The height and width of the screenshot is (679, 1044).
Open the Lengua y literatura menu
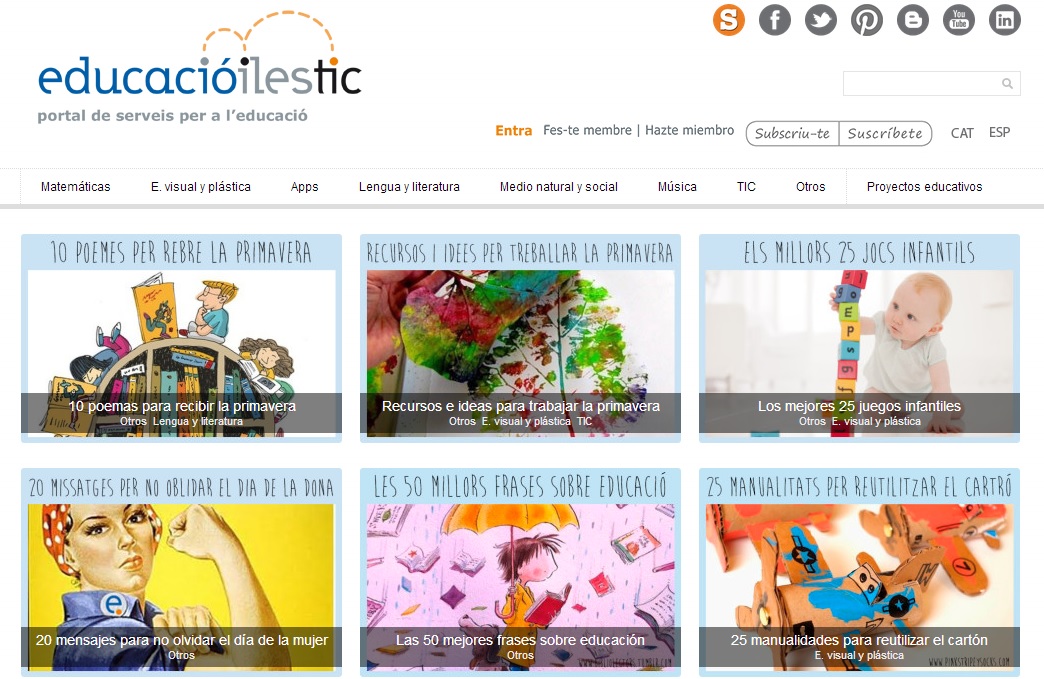point(409,187)
